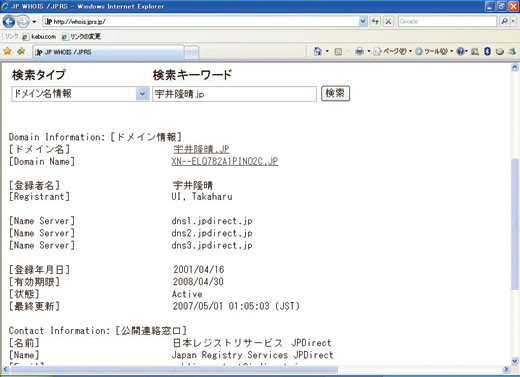This screenshot has width=520, height=377.
Task: Click the dns3.jpdirect.jp name server text
Action: pos(212,245)
